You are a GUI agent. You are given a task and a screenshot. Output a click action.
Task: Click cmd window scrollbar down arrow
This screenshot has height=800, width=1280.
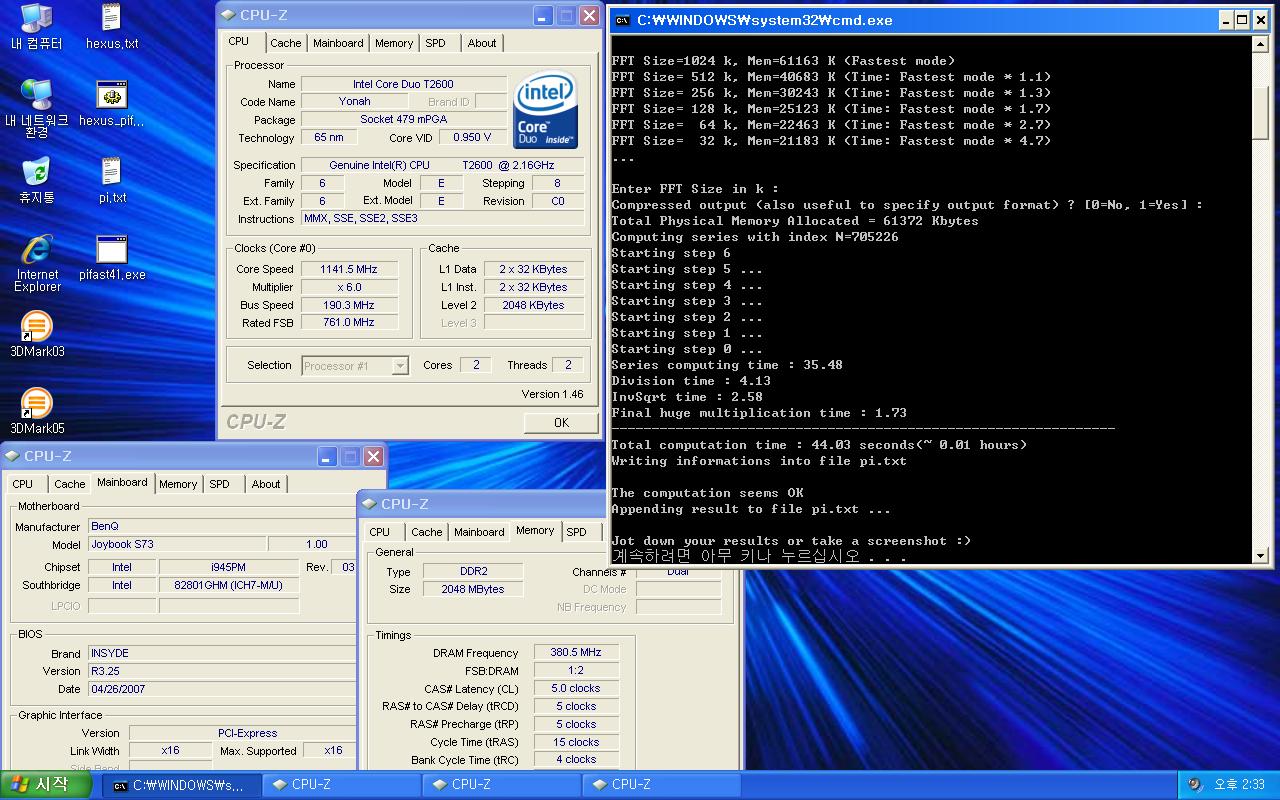(x=1260, y=555)
